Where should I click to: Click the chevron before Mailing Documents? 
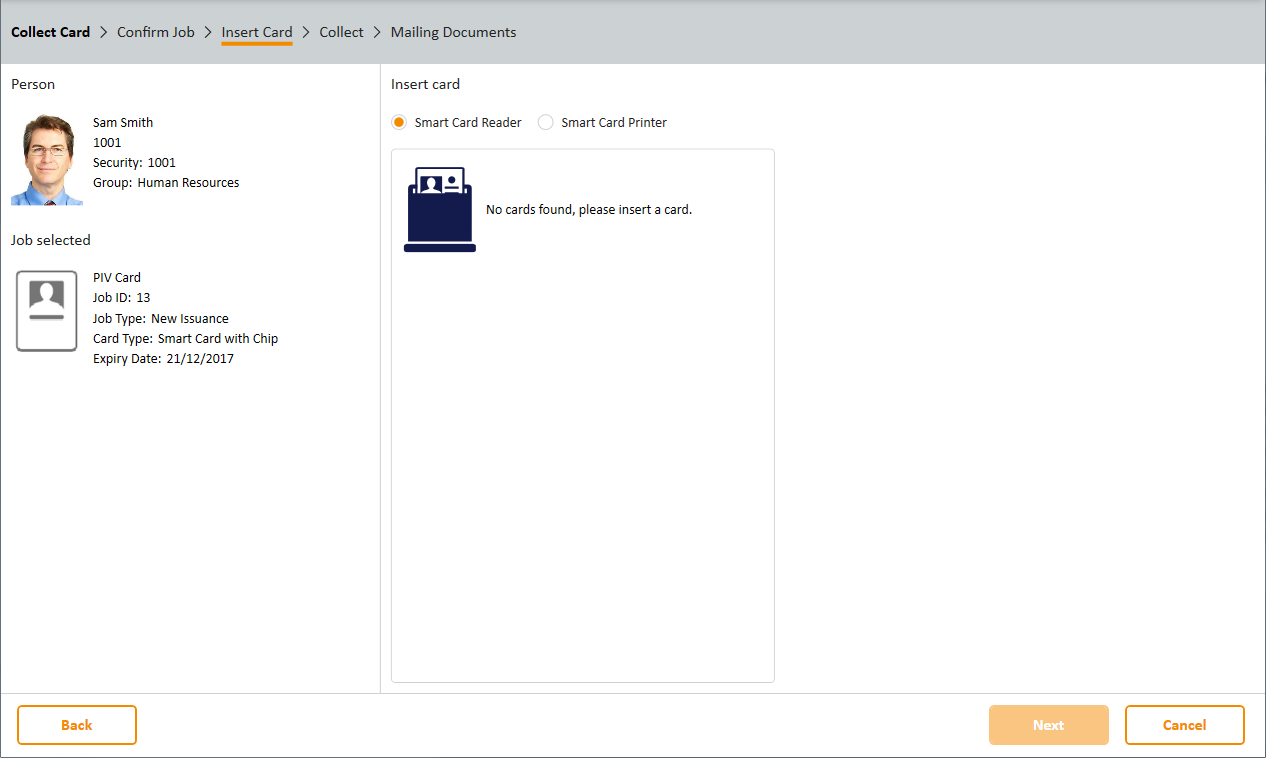[x=377, y=32]
